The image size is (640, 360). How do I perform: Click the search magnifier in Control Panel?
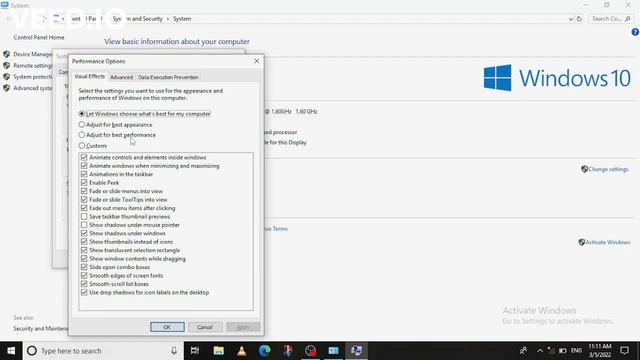[x=628, y=19]
